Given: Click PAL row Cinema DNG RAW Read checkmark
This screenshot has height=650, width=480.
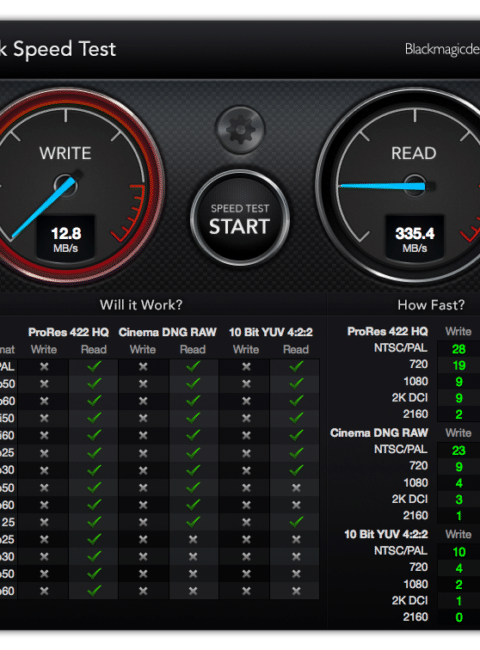Looking at the screenshot, I should click(x=193, y=366).
